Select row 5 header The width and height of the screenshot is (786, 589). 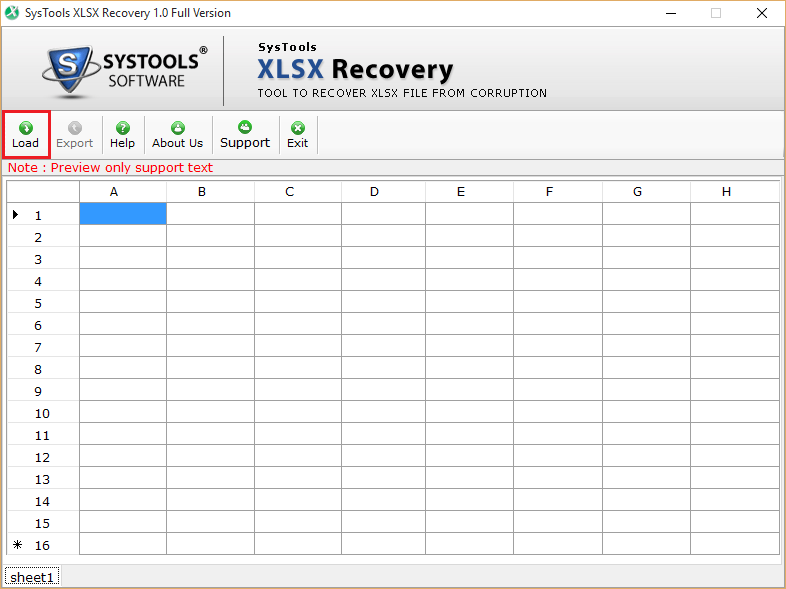click(x=43, y=302)
